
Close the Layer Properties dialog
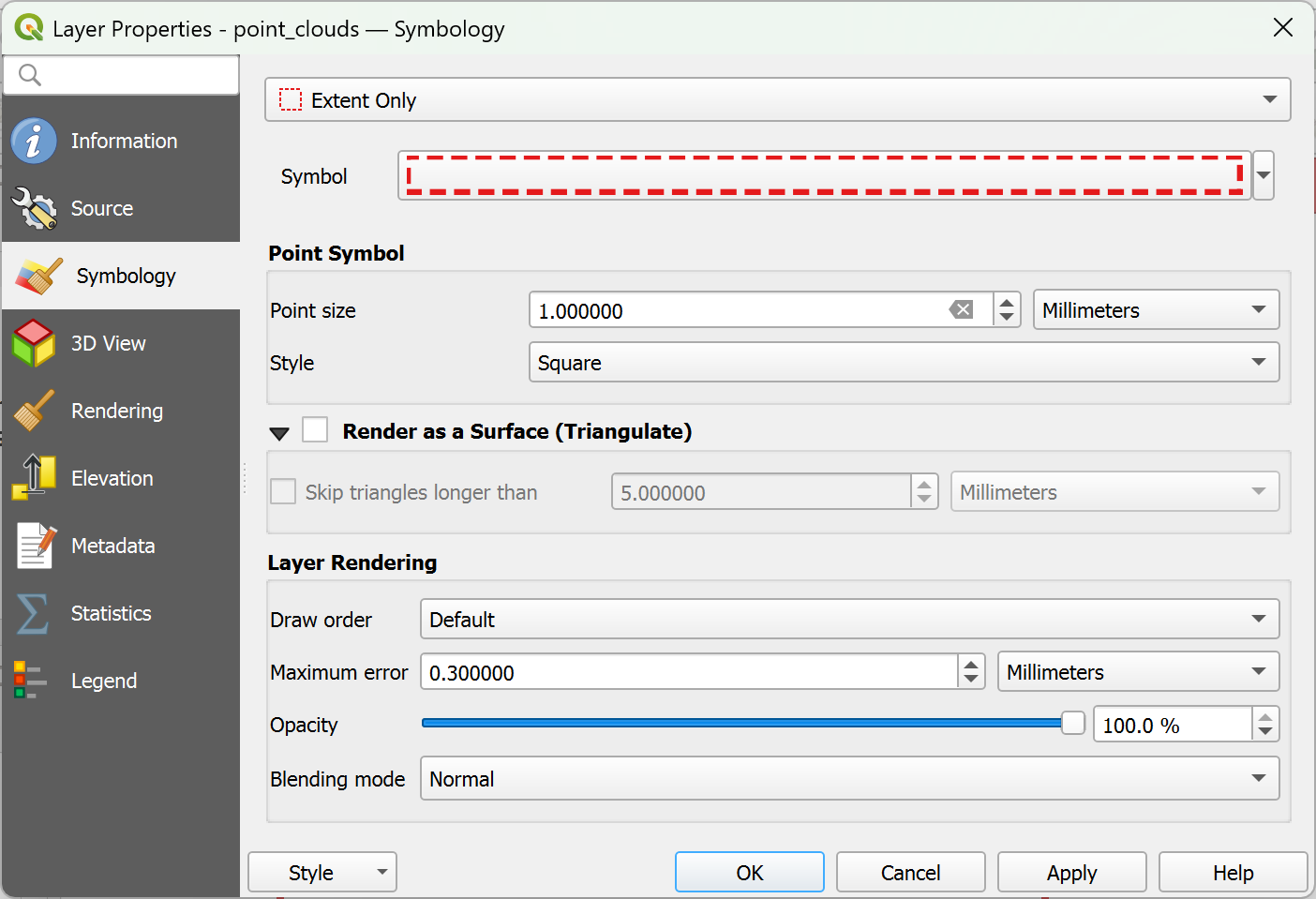[1283, 28]
